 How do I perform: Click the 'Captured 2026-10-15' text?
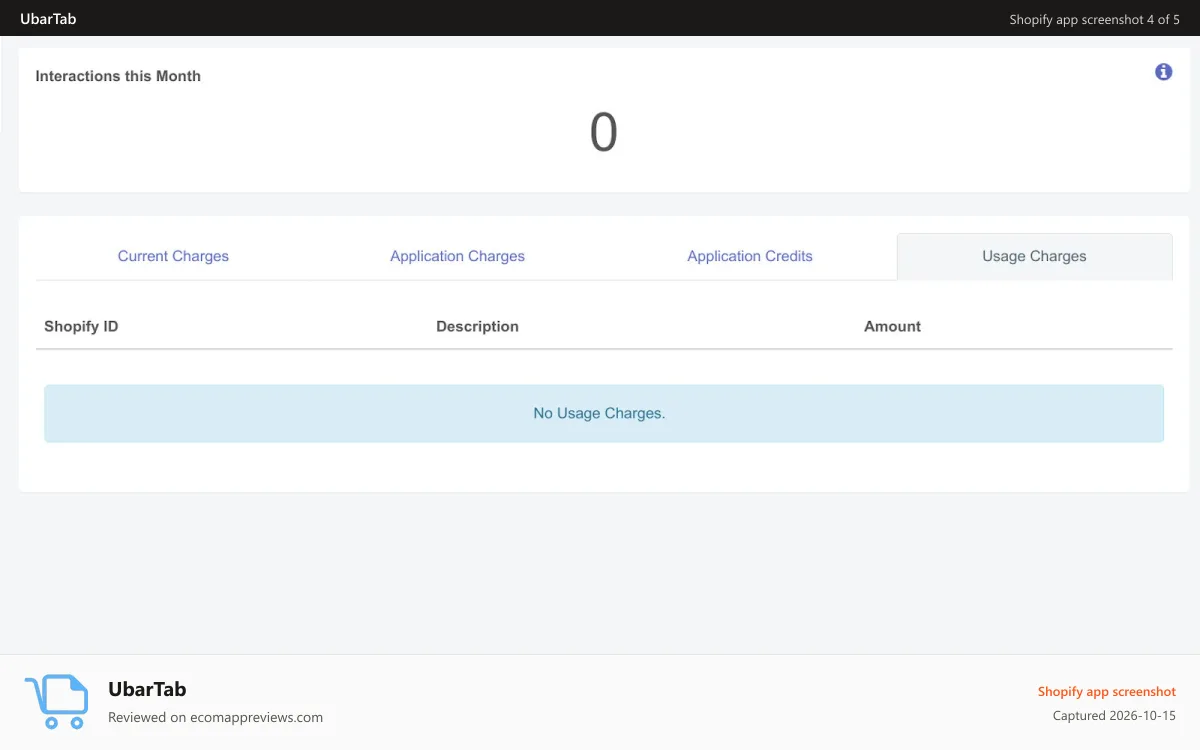point(1114,716)
